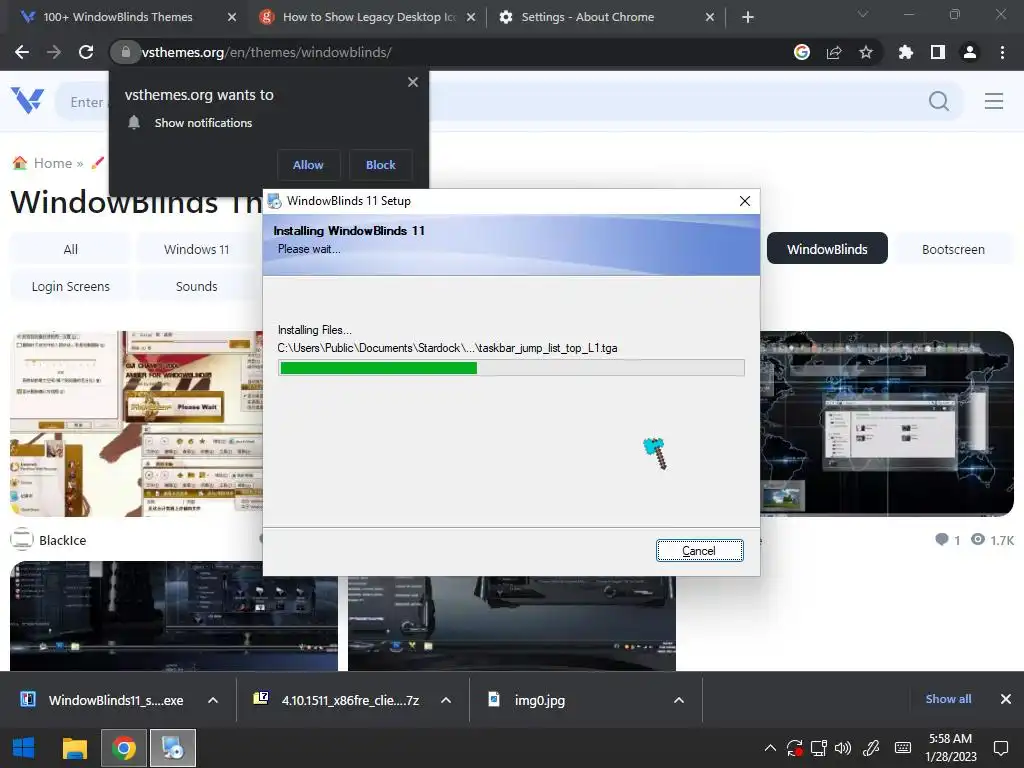This screenshot has width=1024, height=768.
Task: Open the Google icon in address bar
Action: 802,52
